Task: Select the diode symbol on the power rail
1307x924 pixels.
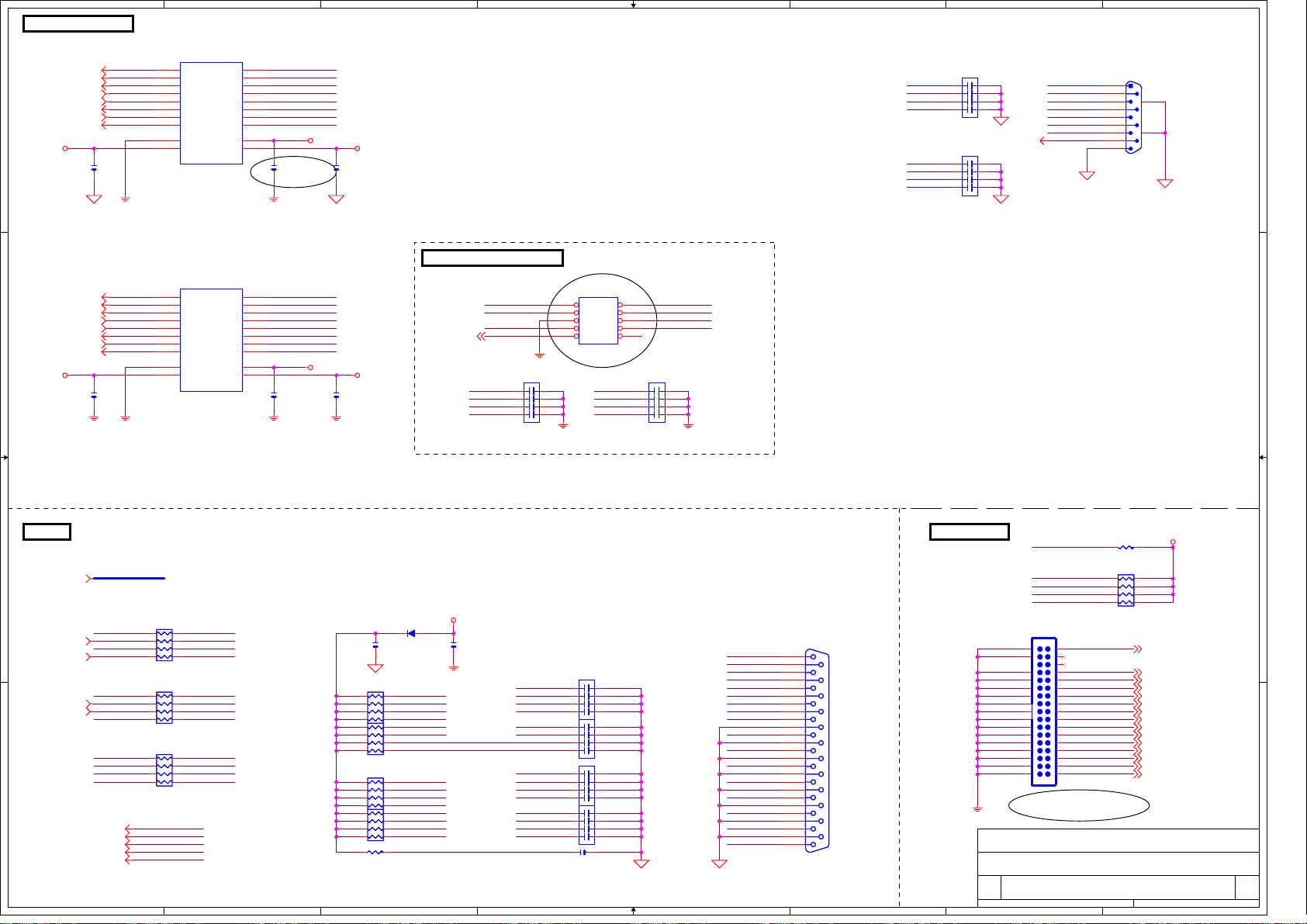Action: (x=411, y=634)
